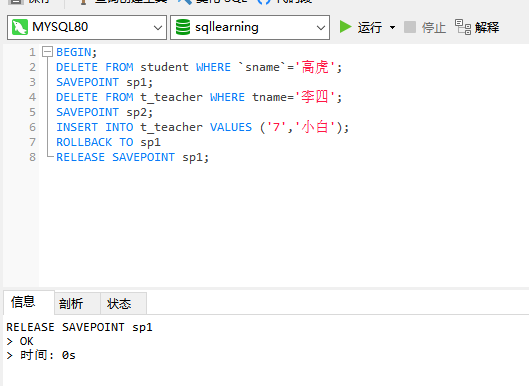Viewport: 529px width, 386px height.
Task: Click the '李四' string on line 4
Action: point(315,97)
